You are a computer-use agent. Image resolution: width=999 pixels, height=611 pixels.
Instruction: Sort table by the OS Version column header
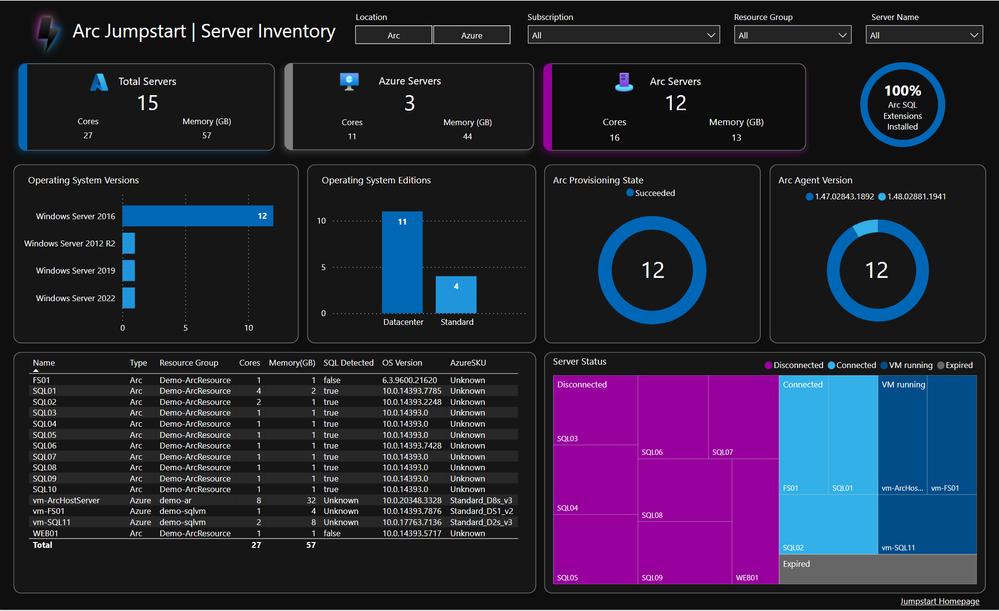click(402, 363)
